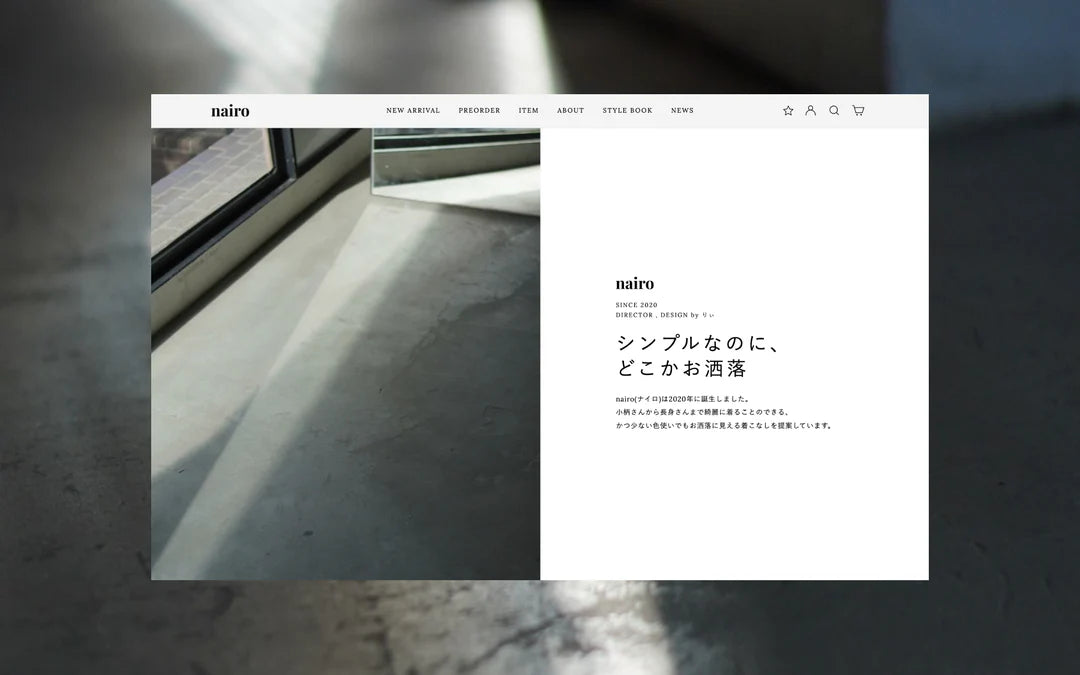Viewport: 1080px width, 675px height.
Task: Click the nairo brand title in hero
Action: tap(635, 284)
